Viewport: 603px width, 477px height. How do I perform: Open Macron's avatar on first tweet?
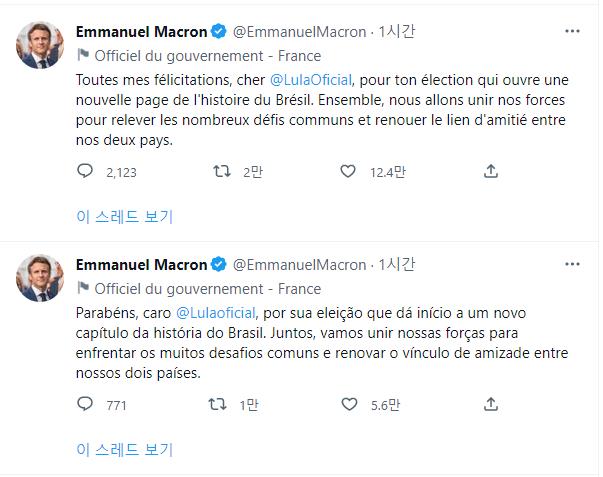[39, 45]
